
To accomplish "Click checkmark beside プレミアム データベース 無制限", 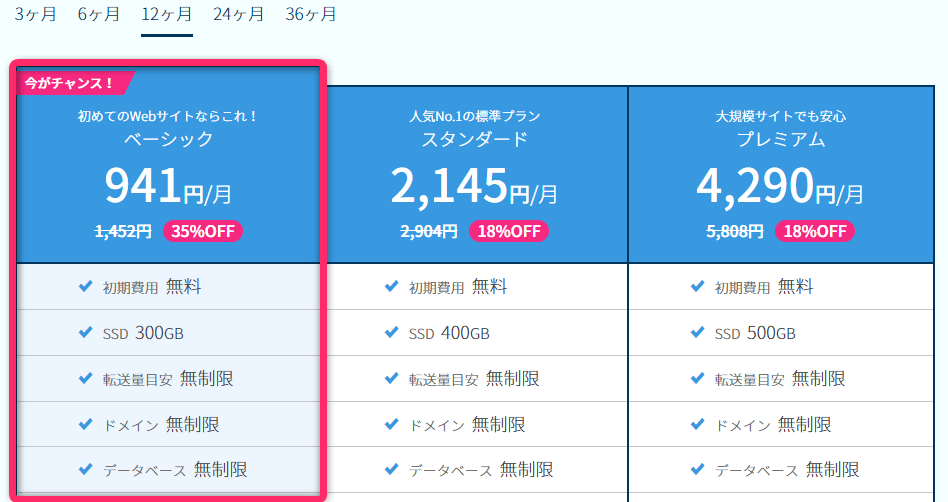I will point(697,470).
